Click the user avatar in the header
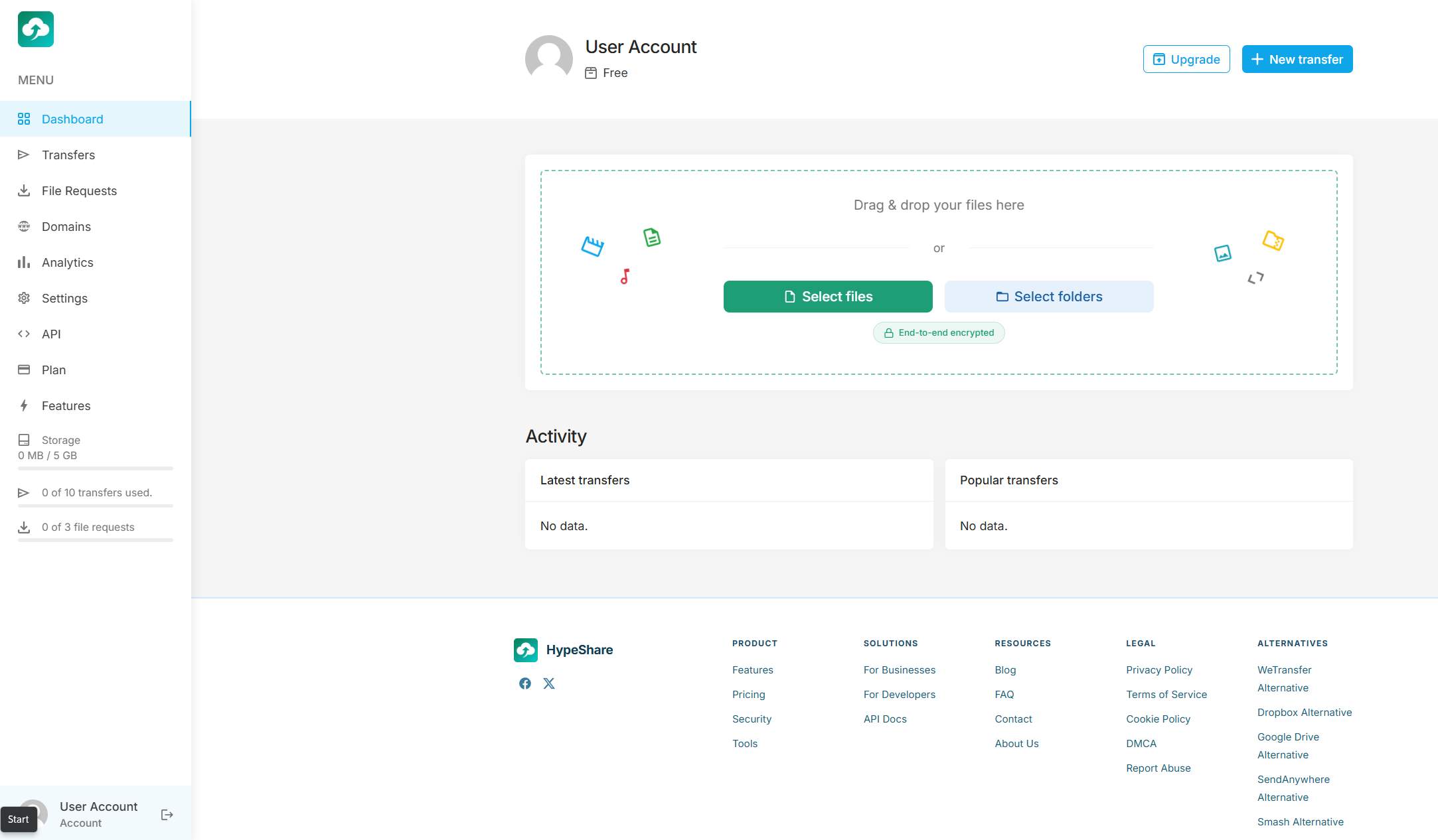 (549, 59)
